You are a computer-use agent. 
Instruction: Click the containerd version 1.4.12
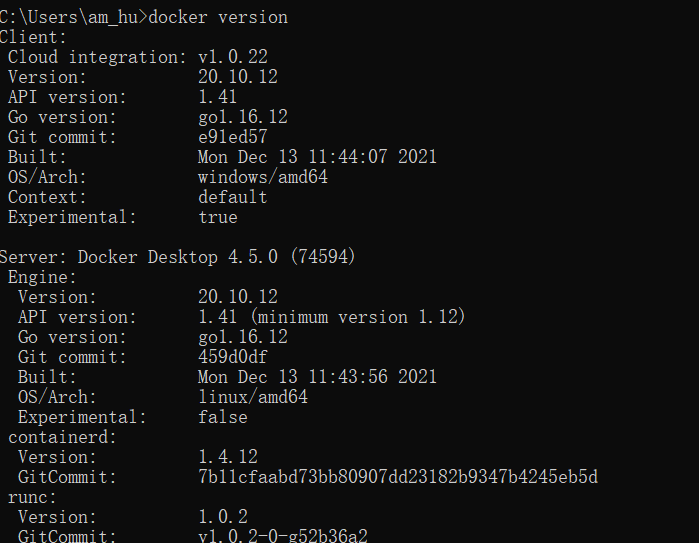pyautogui.click(x=228, y=457)
